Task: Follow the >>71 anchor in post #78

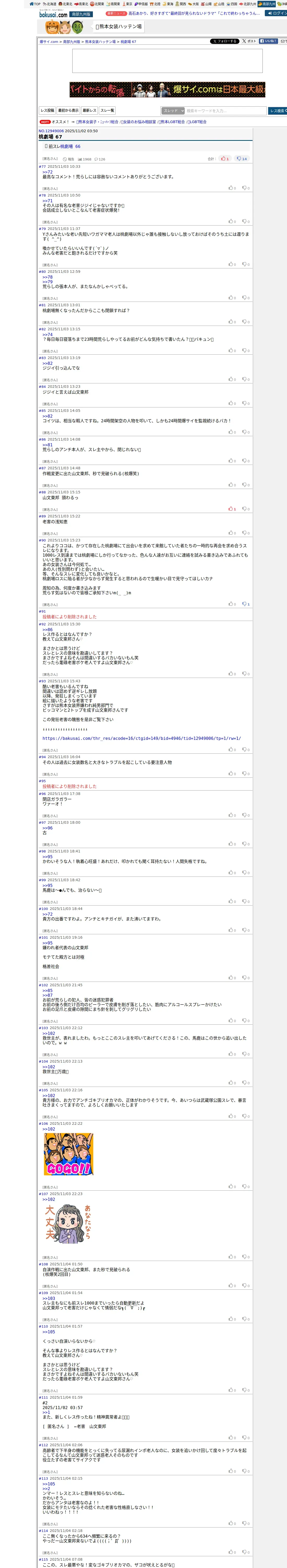Action: pos(47,201)
